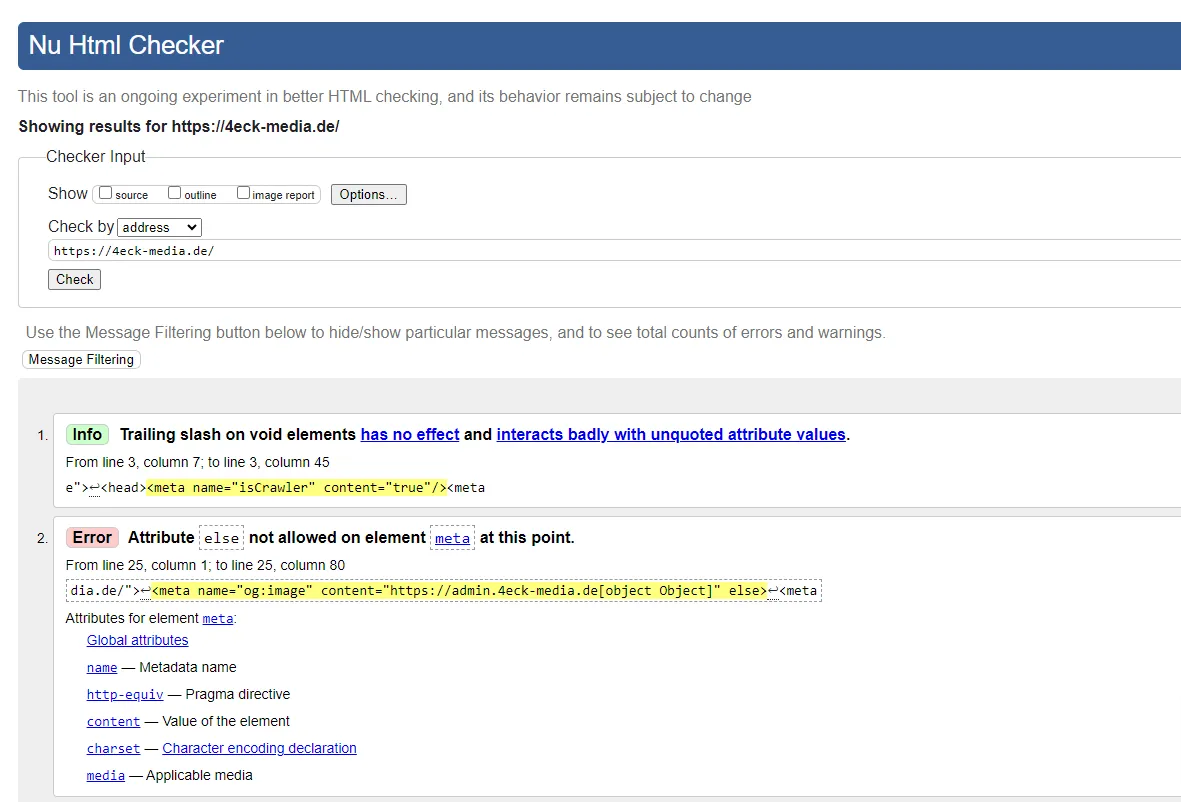Open the meta element link in error heading
Viewport: 1181px width, 802px height.
coord(453,538)
